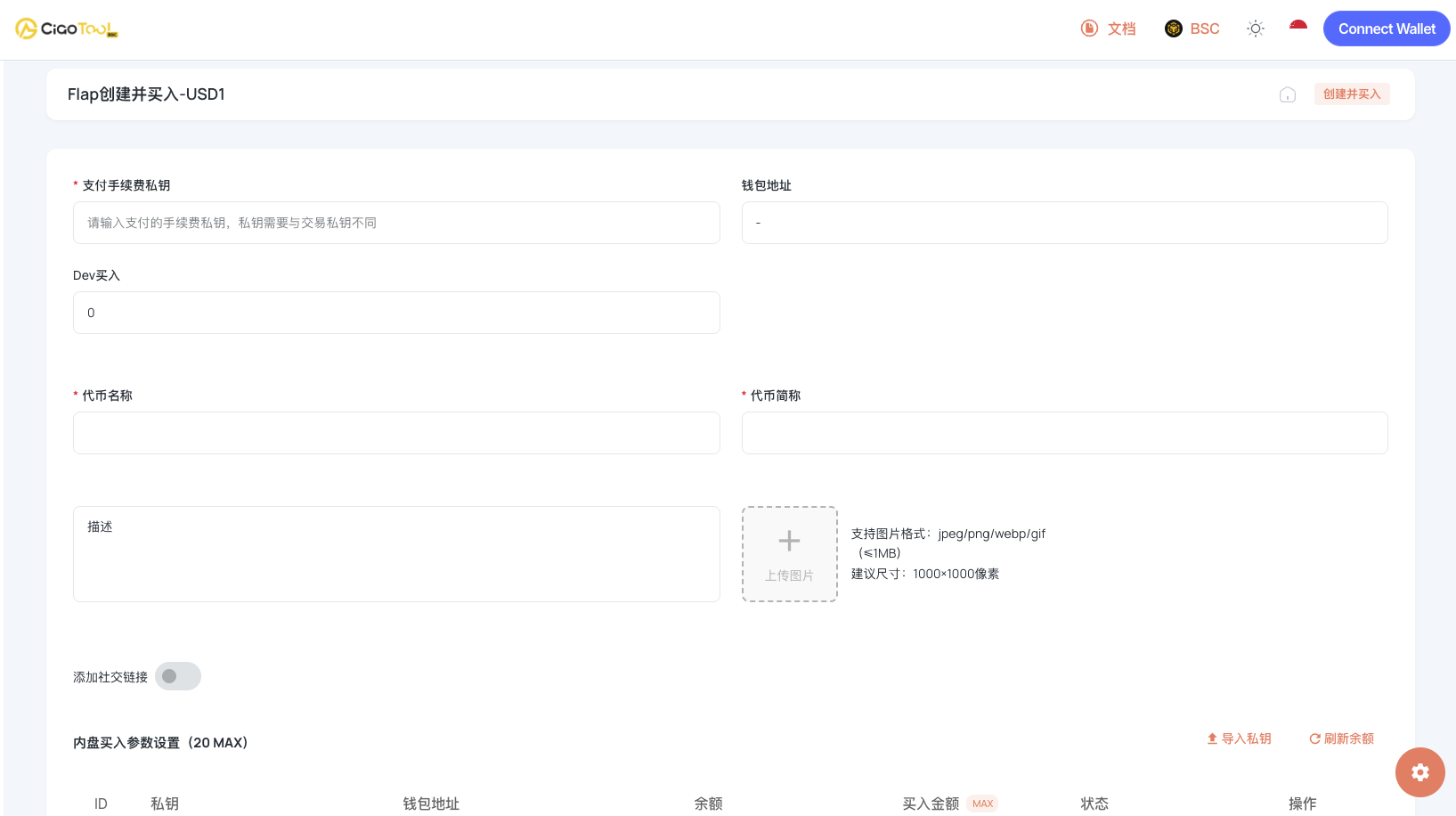Image resolution: width=1456 pixels, height=816 pixels.
Task: Click the MAX tag beside 买入金额
Action: [x=982, y=803]
